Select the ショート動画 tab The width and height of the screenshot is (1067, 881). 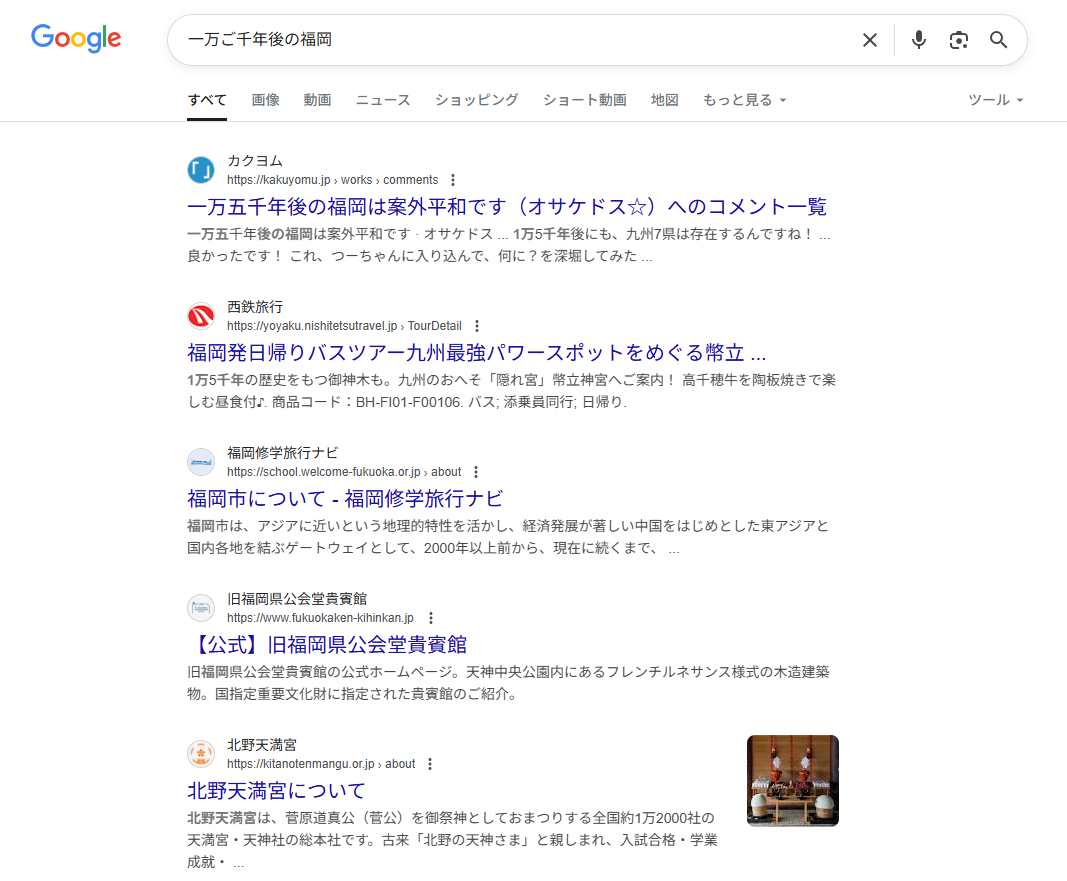[x=584, y=100]
